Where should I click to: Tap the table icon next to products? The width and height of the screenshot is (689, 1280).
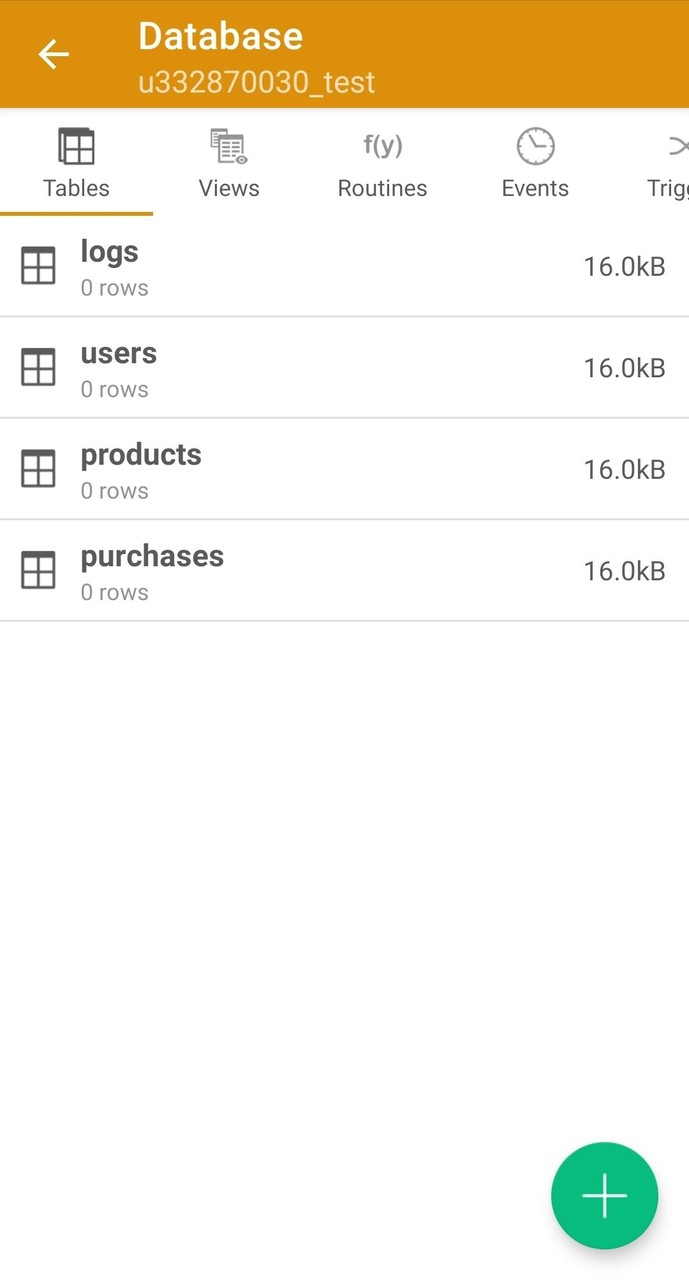pyautogui.click(x=38, y=468)
